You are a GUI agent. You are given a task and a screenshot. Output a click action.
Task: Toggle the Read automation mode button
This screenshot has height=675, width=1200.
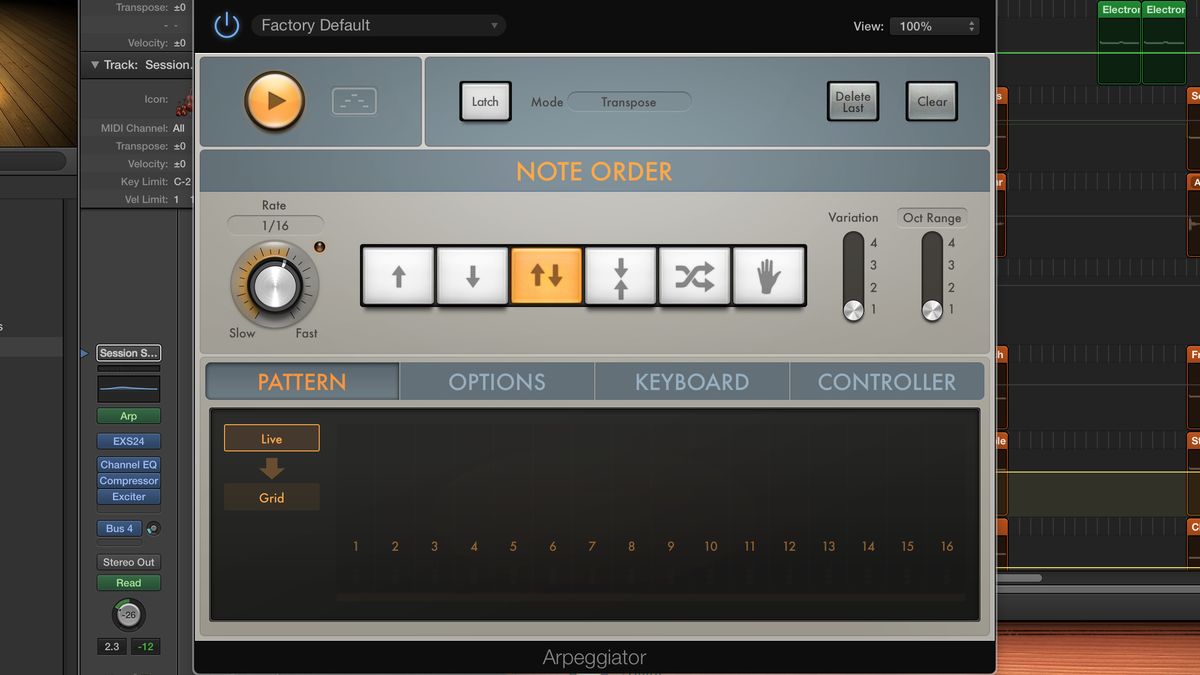[x=127, y=582]
